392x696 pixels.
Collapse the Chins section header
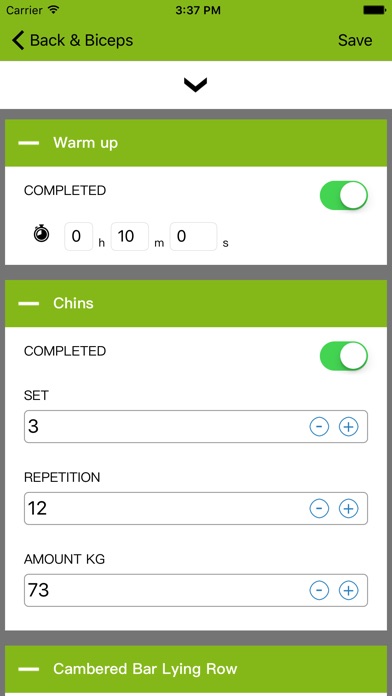pos(29,304)
